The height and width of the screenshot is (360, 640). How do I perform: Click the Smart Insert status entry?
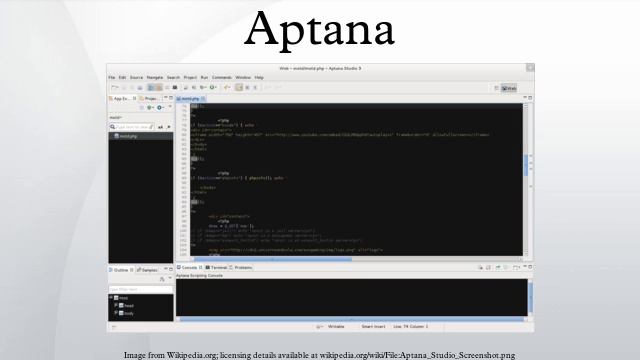point(373,327)
